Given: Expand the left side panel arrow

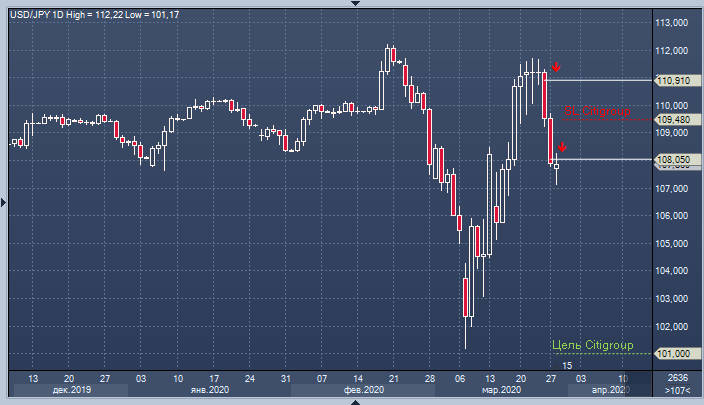Looking at the screenshot, I should click(3, 203).
